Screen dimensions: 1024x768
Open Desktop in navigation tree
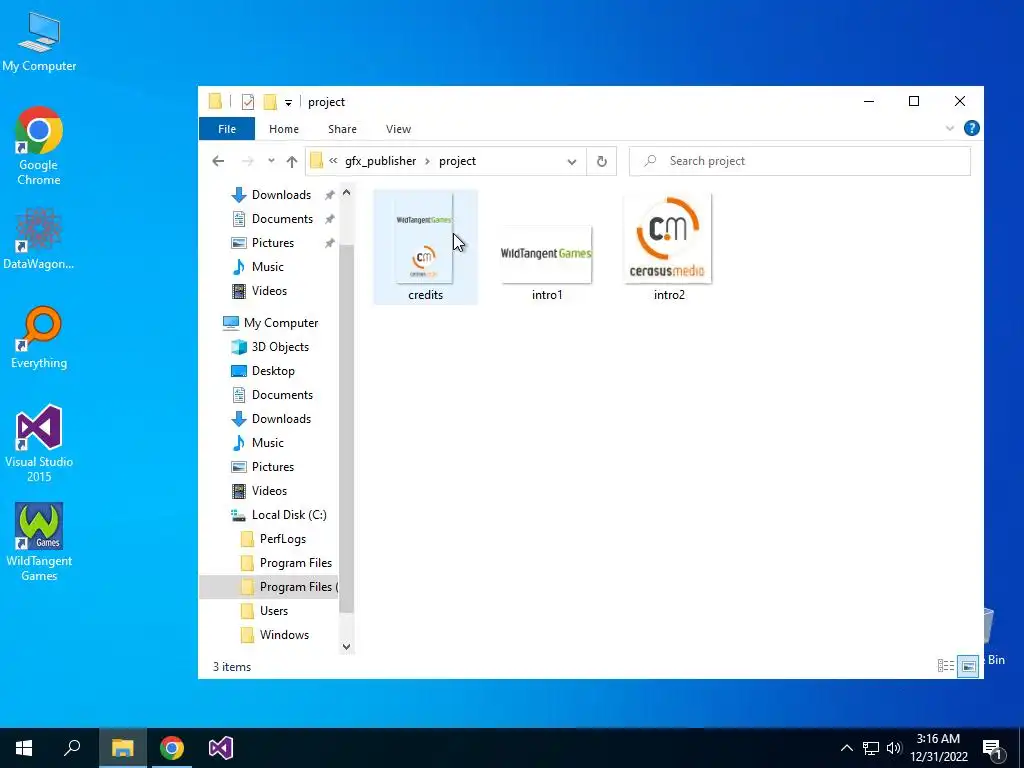click(273, 371)
